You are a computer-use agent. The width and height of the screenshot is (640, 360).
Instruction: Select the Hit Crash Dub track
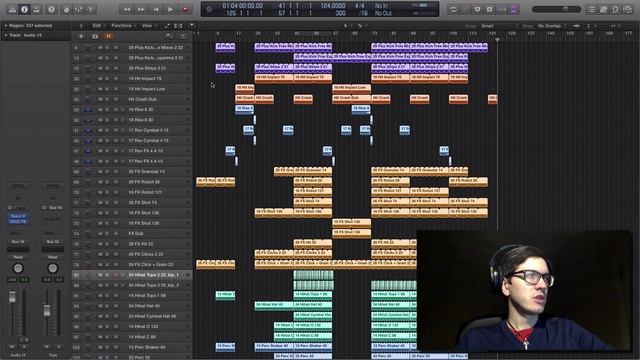click(x=132, y=99)
